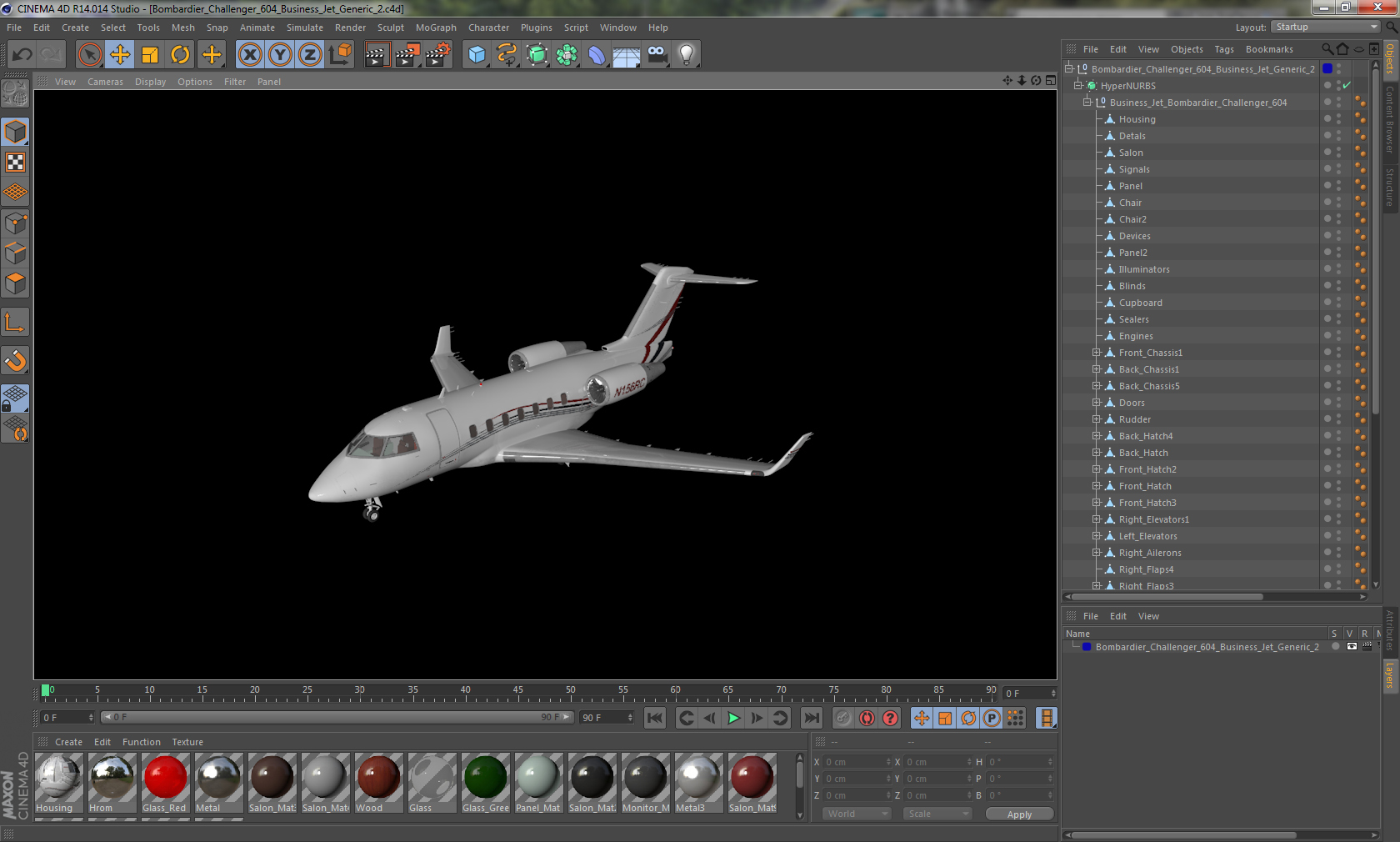
Task: Collapse Business_Jet_Bombardier_Challenger_604 node
Action: tap(1087, 103)
